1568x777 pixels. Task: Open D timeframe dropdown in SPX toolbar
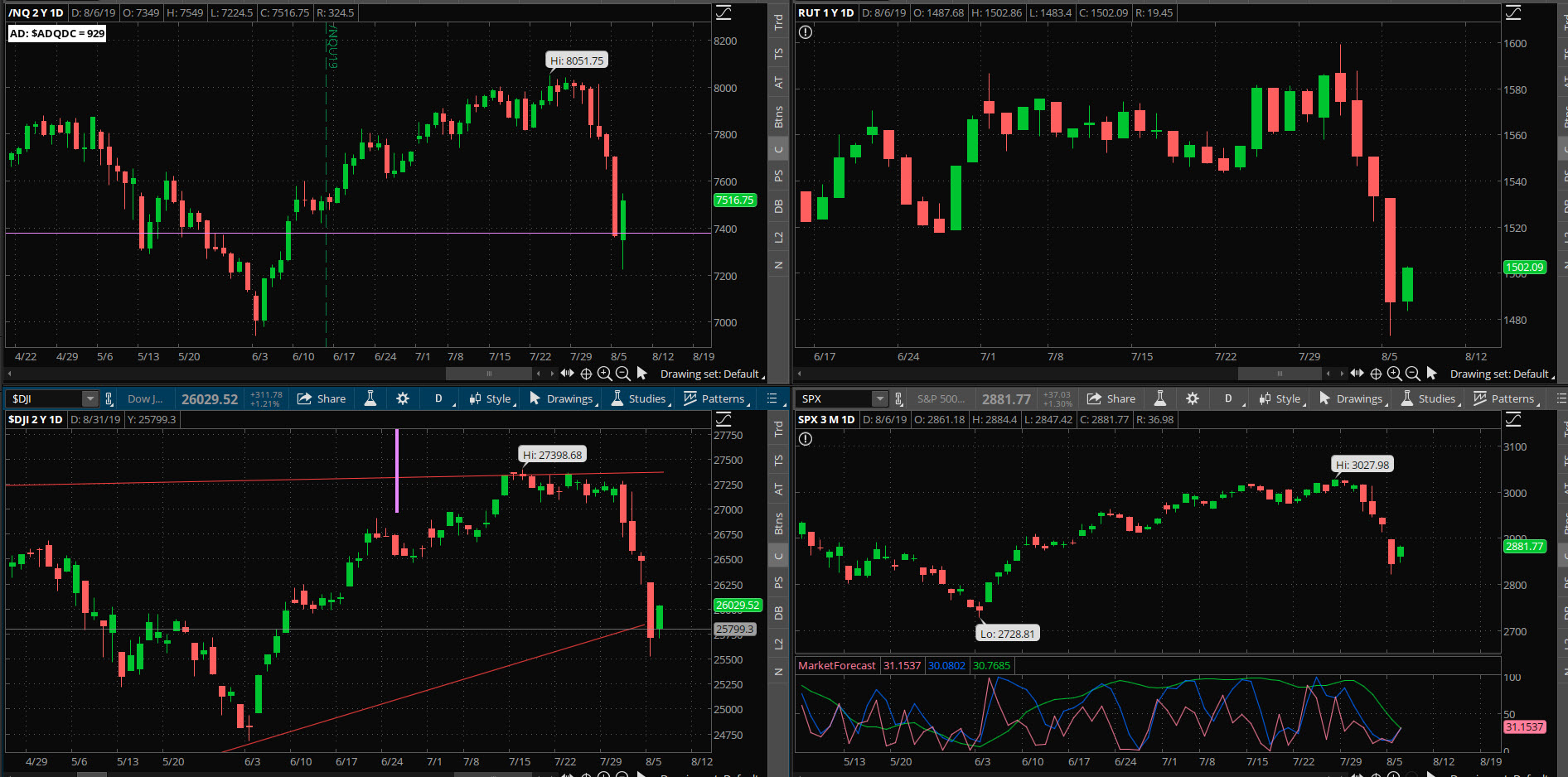click(1234, 398)
